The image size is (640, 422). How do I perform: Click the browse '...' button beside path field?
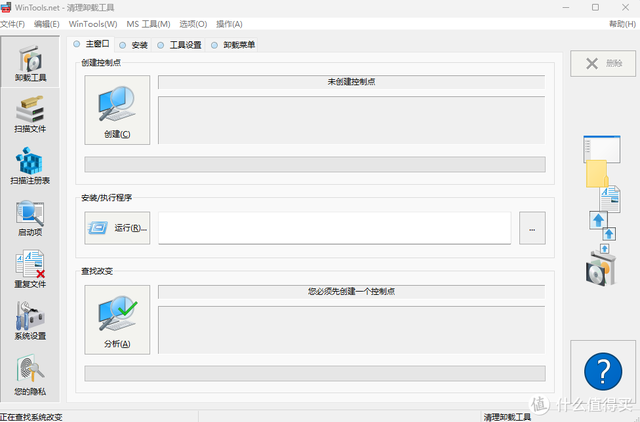click(x=532, y=228)
